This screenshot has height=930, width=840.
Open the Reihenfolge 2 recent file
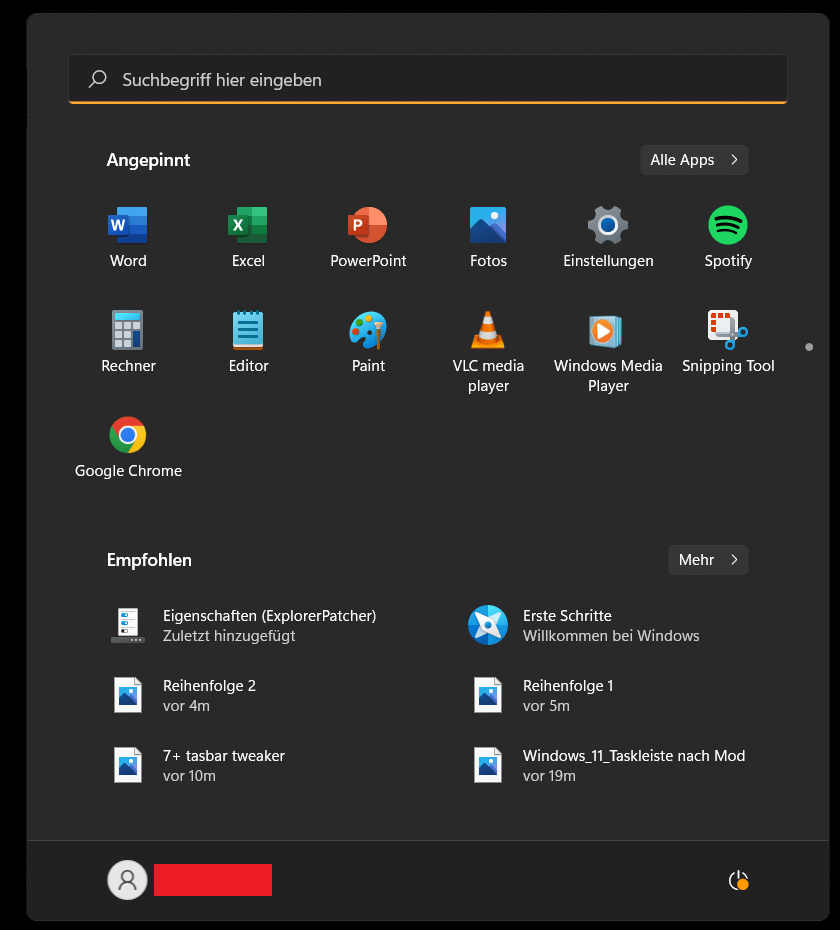point(209,695)
